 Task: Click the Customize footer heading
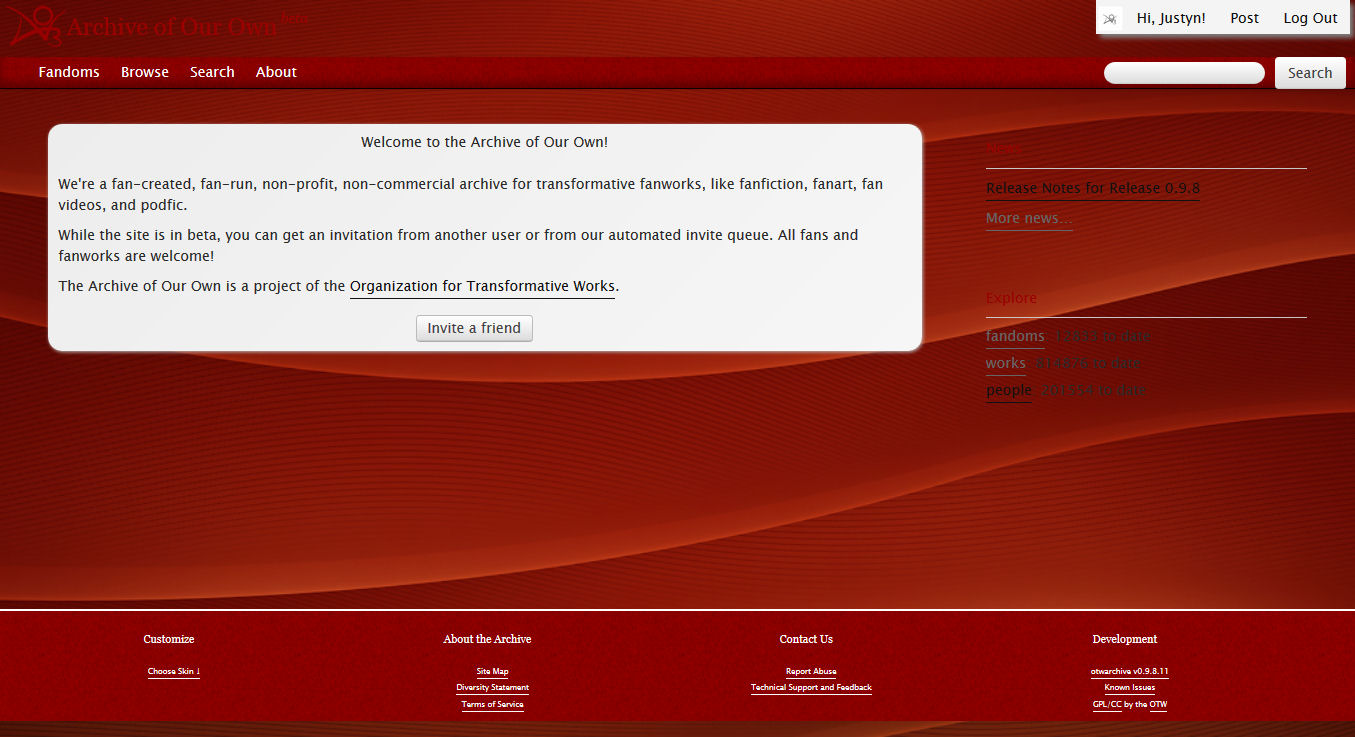point(169,639)
